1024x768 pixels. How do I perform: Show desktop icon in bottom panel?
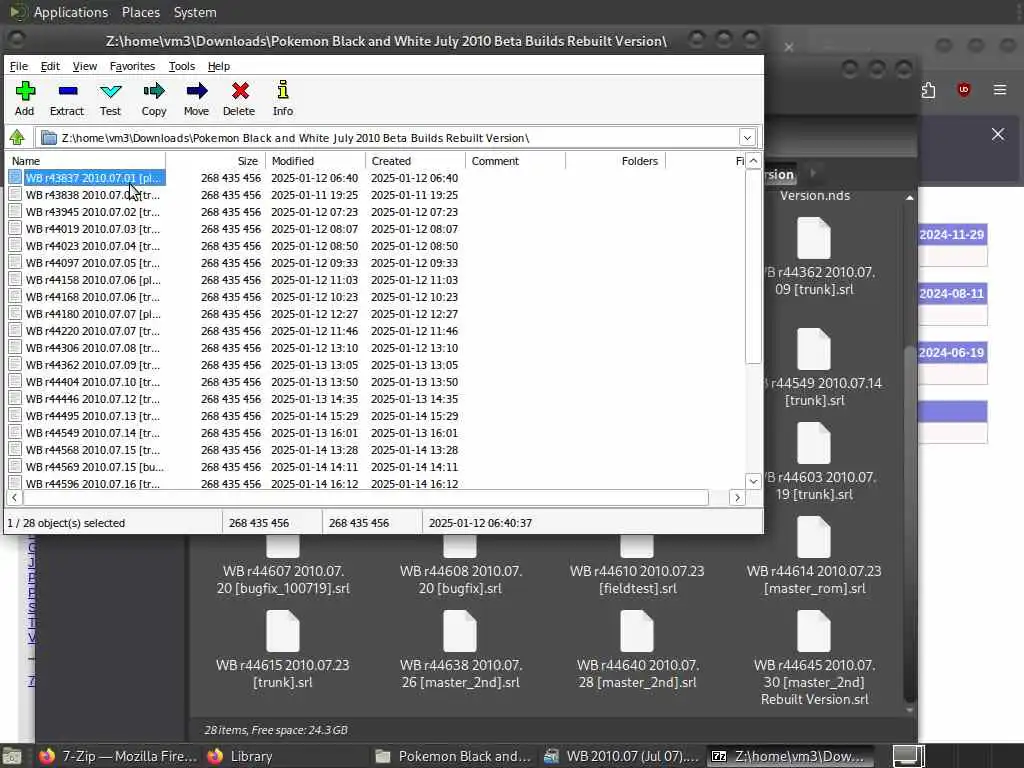click(12, 756)
